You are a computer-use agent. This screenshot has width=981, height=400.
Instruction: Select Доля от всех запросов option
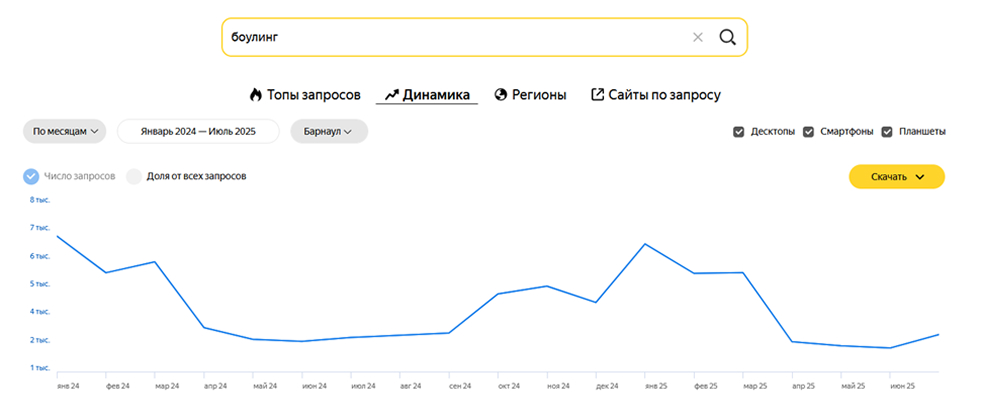(134, 176)
